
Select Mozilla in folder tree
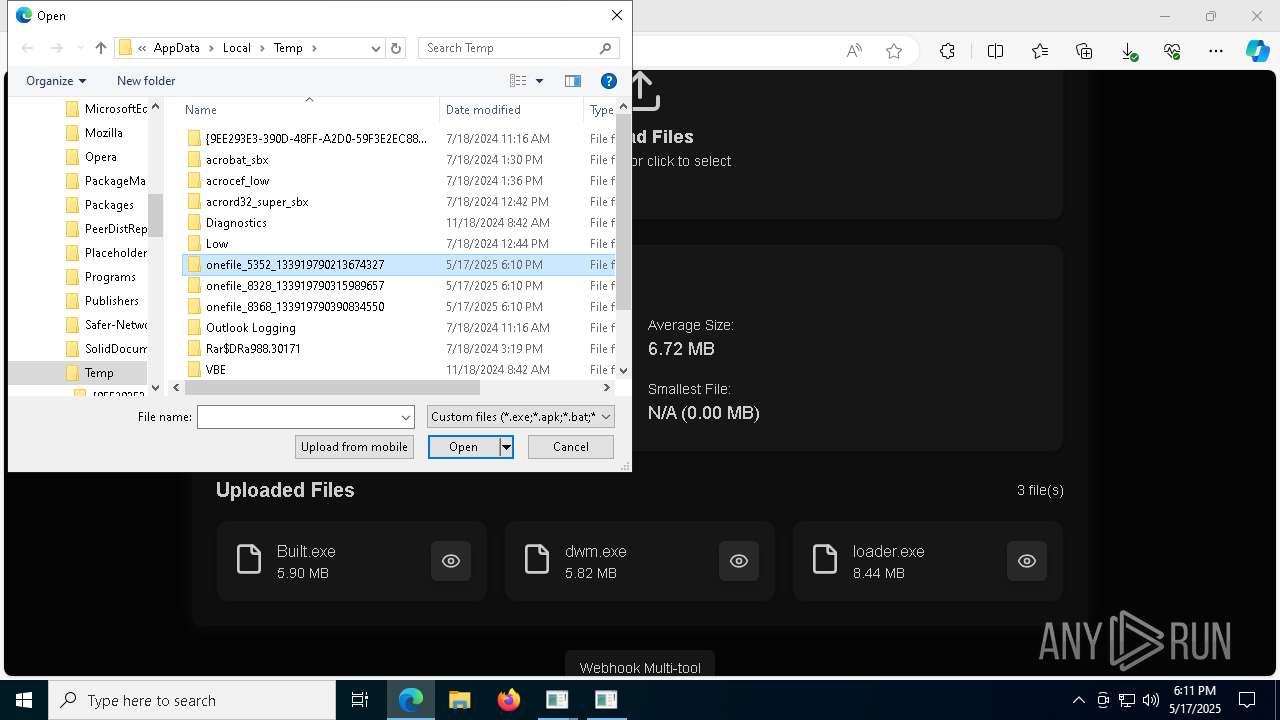(104, 133)
